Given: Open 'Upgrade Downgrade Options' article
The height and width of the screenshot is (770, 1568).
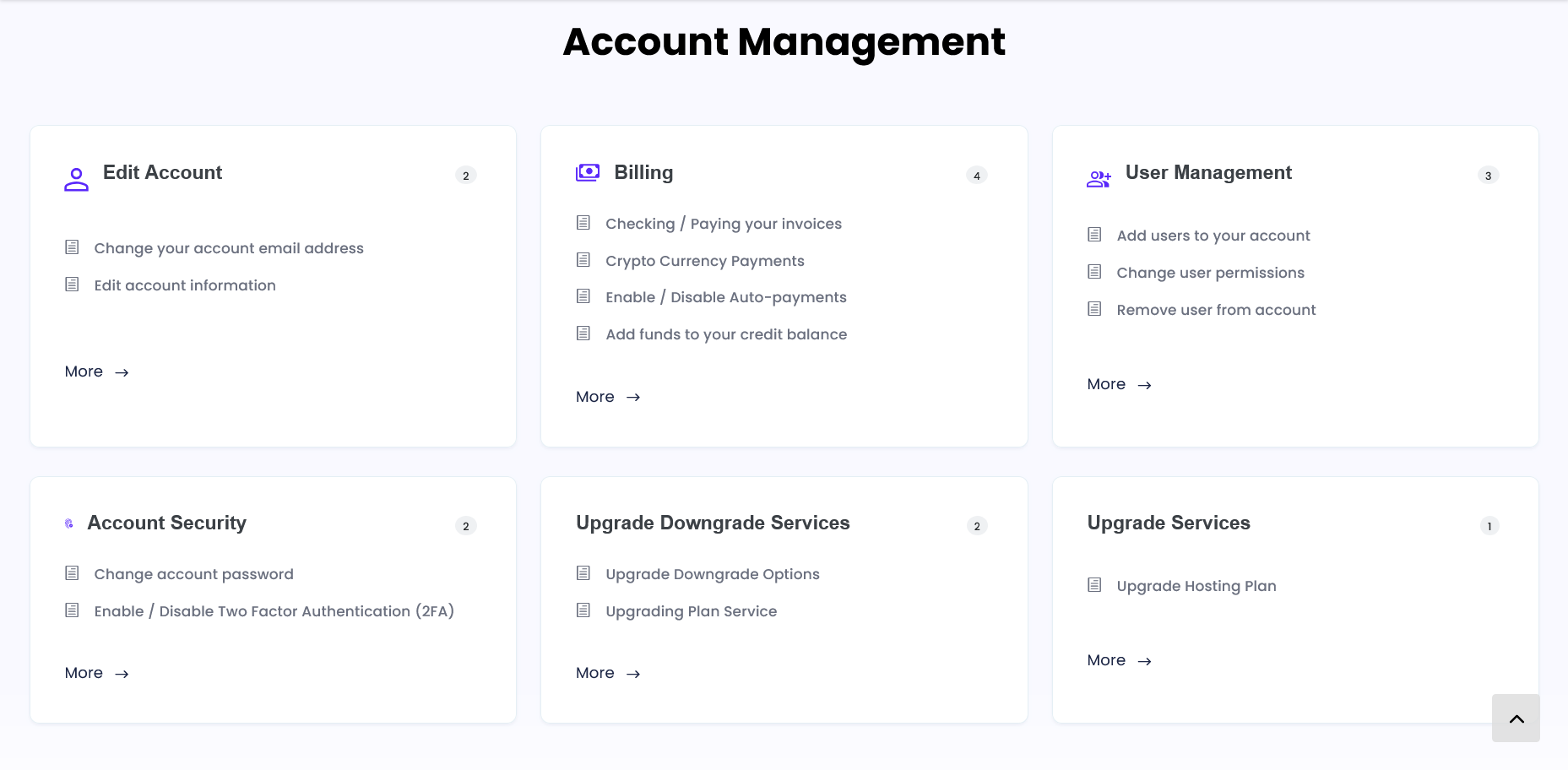Looking at the screenshot, I should pos(713,574).
